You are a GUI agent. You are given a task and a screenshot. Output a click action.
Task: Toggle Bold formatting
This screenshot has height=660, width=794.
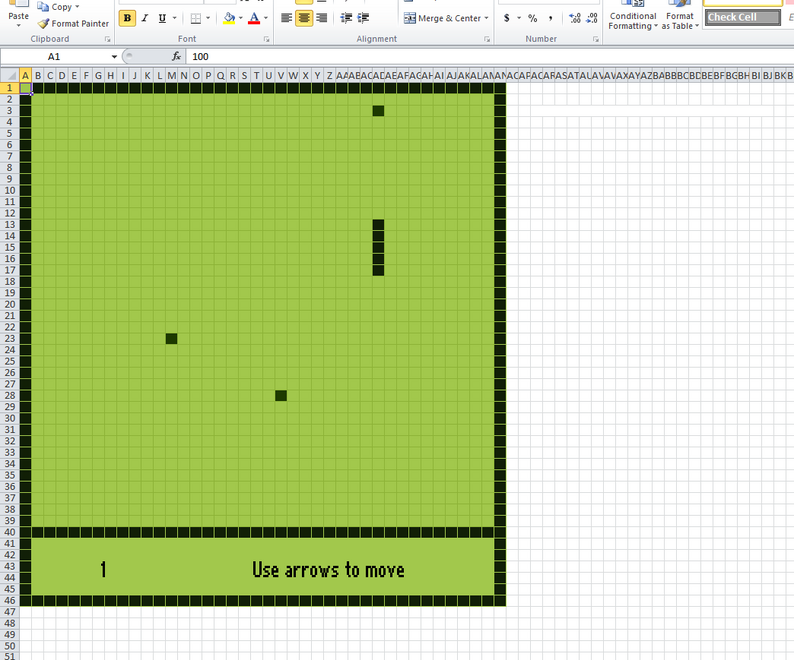(x=127, y=18)
